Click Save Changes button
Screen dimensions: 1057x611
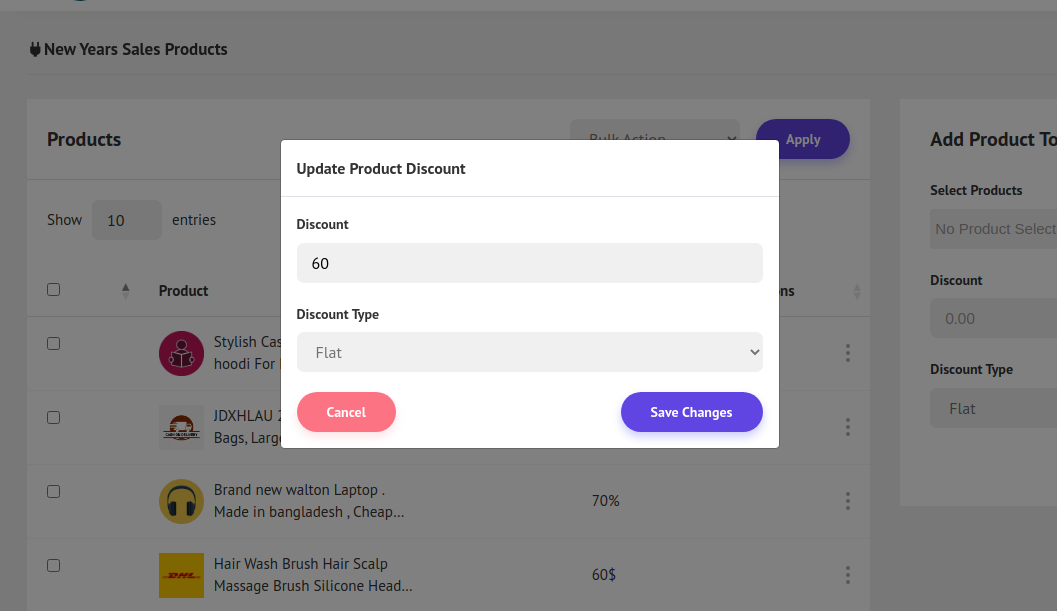click(x=691, y=412)
